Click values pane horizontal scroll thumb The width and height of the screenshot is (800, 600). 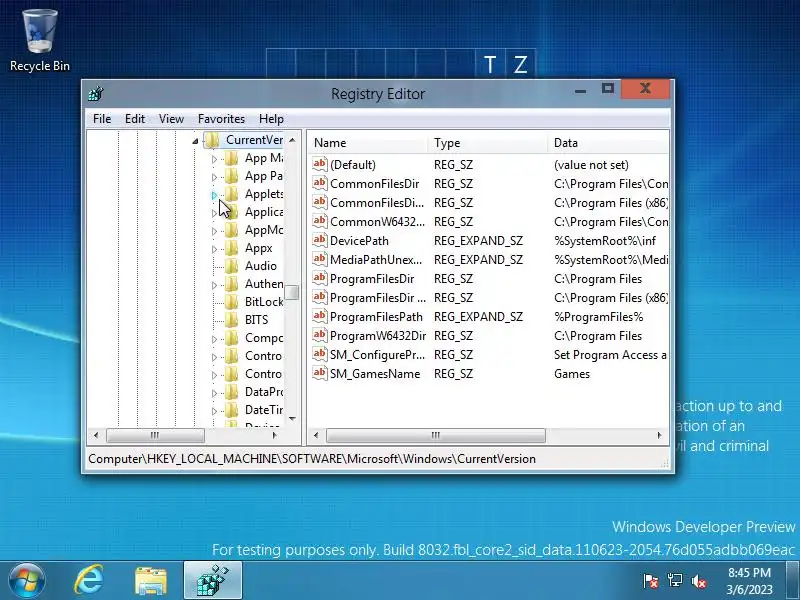(x=436, y=435)
